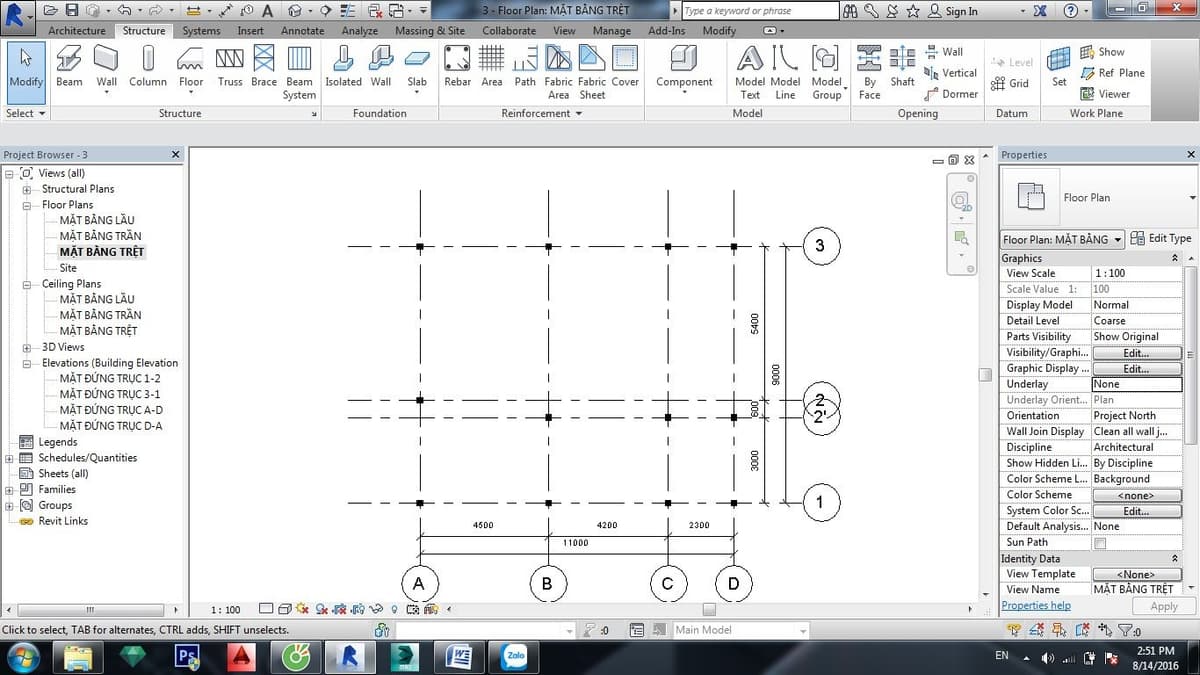Select the Model Line tool
The width and height of the screenshot is (1200, 675).
(785, 73)
